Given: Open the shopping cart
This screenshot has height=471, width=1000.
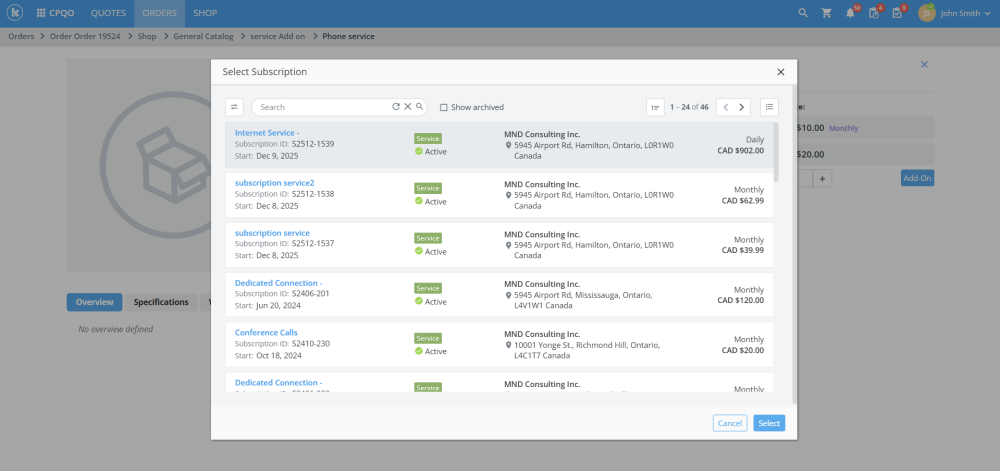Looking at the screenshot, I should (x=827, y=13).
